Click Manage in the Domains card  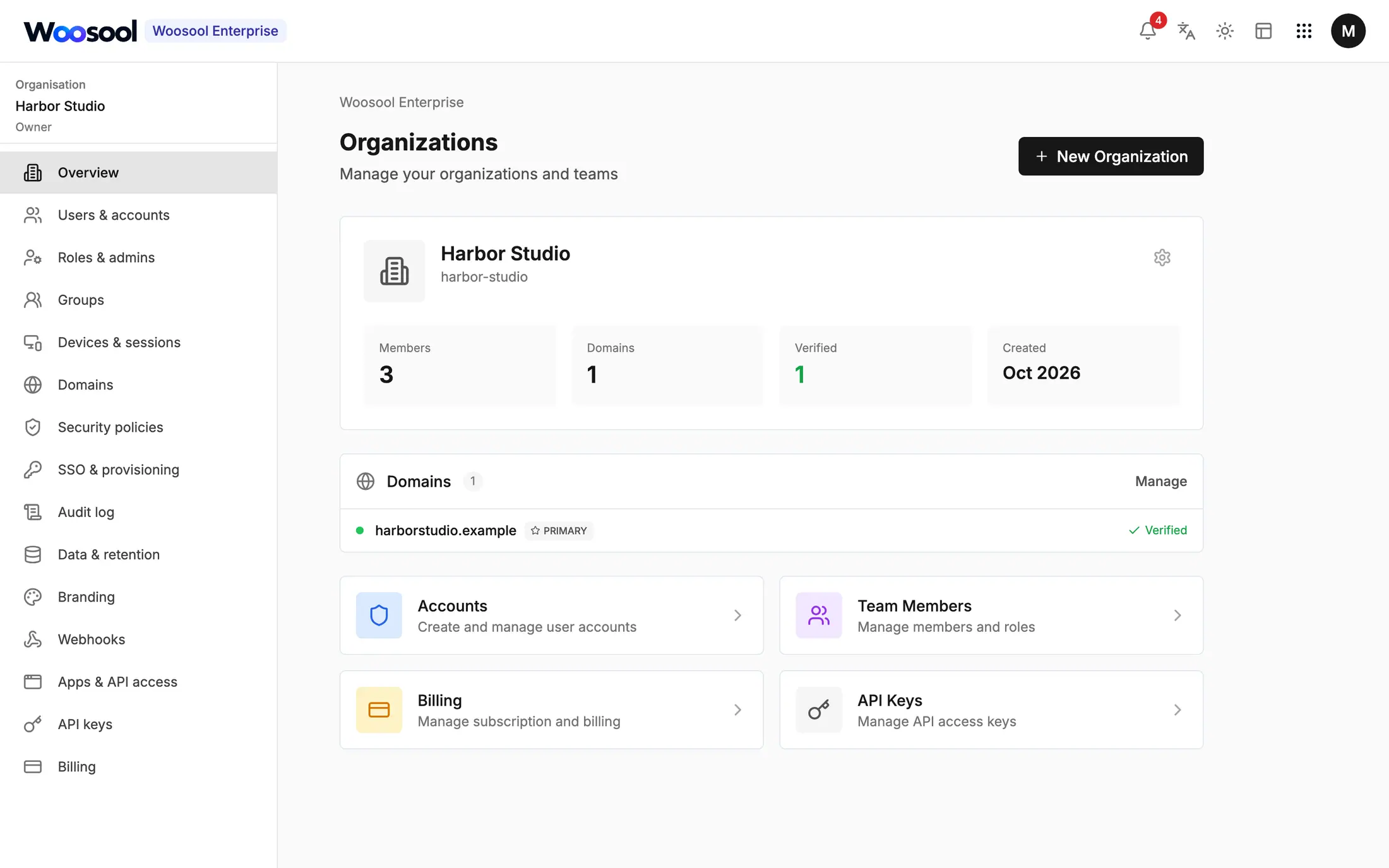point(1160,481)
